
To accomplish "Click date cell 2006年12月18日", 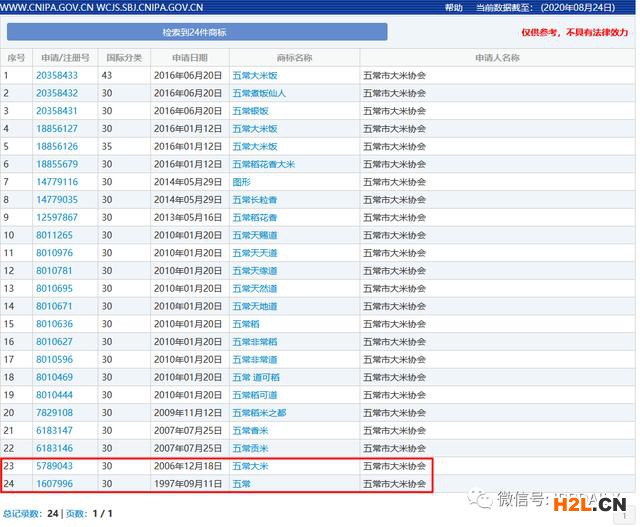I will (188, 466).
